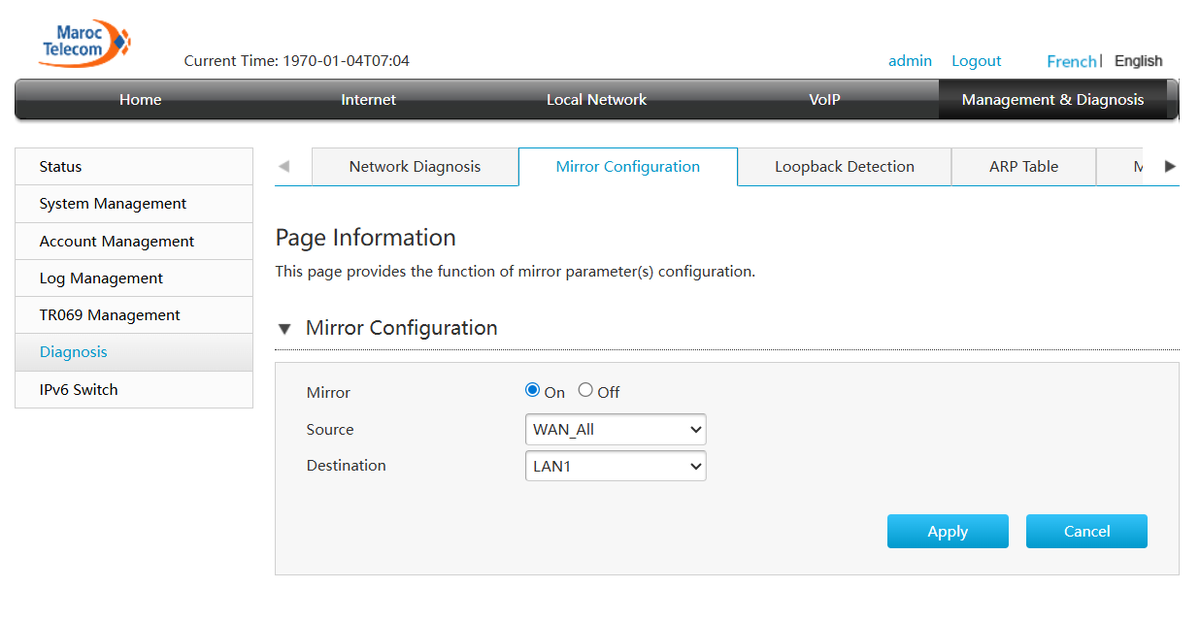
Task: Open the Internet menu
Action: pyautogui.click(x=368, y=100)
